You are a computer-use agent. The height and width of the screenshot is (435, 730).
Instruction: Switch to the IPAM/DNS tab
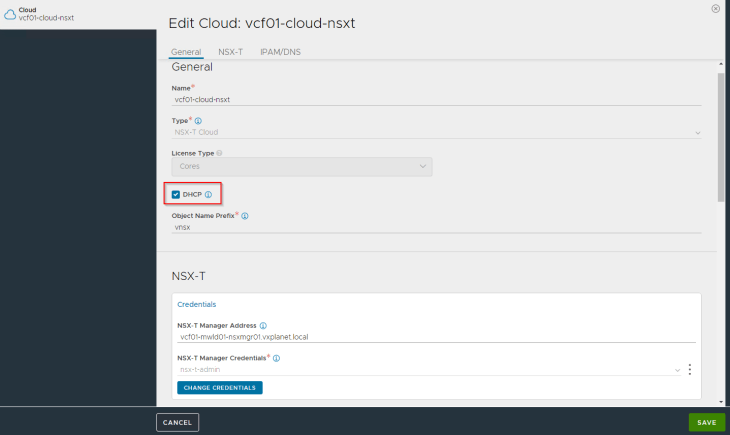pos(280,52)
